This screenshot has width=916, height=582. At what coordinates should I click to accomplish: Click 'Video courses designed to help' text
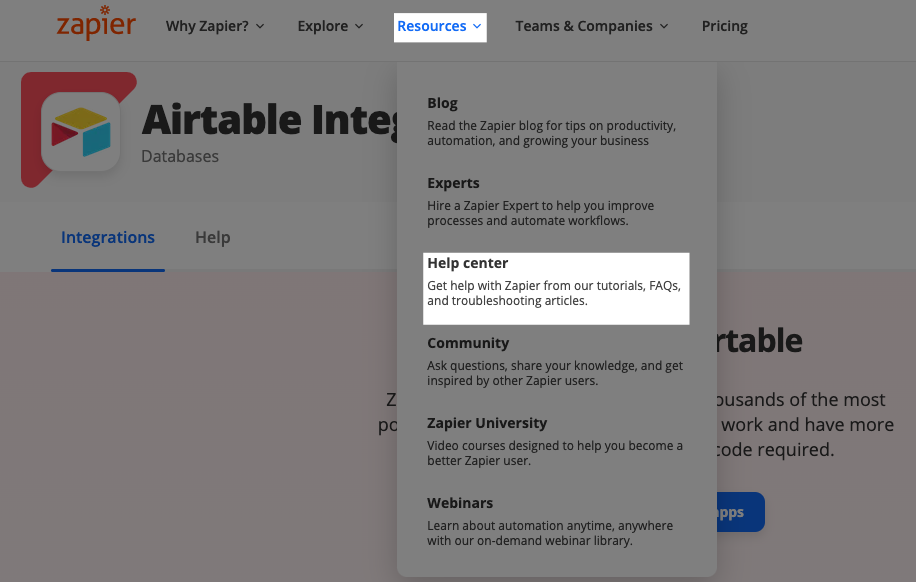tap(555, 453)
